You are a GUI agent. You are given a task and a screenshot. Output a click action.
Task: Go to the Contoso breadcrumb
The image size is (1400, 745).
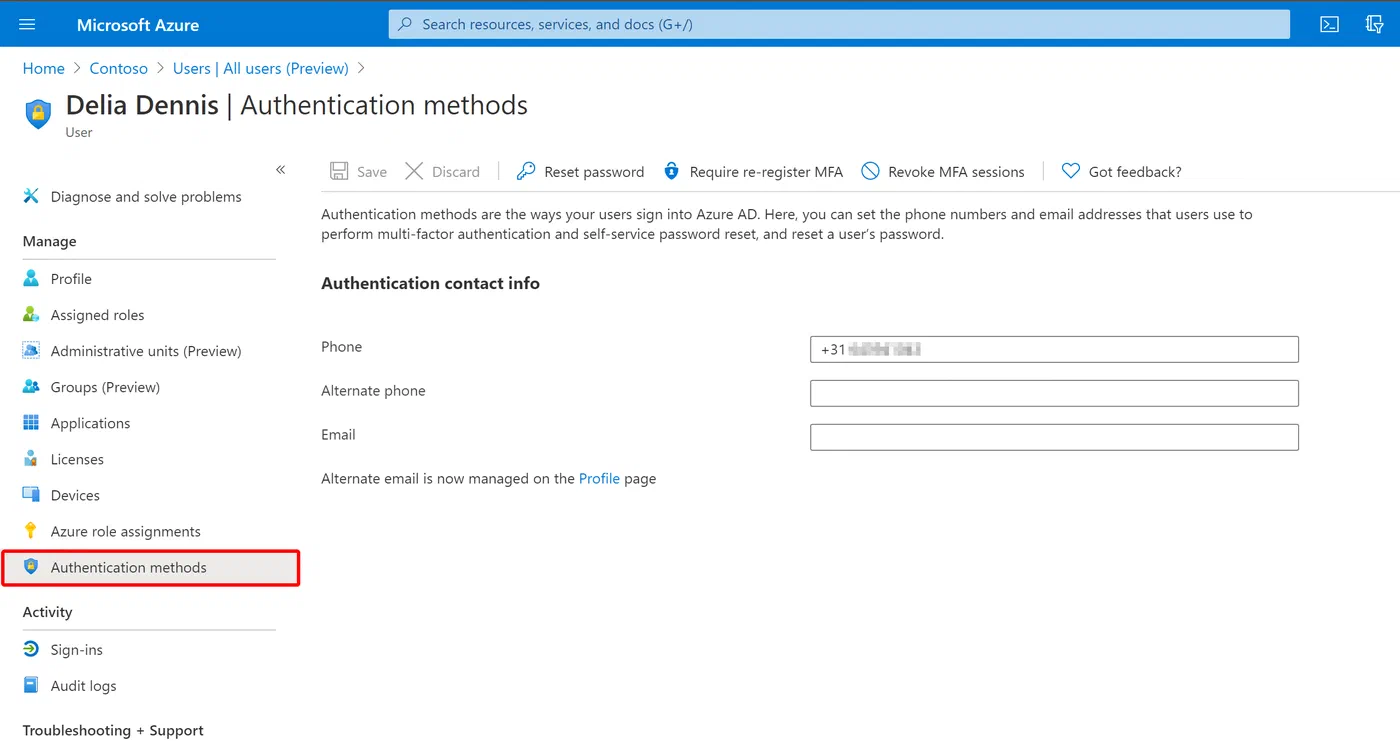[118, 68]
